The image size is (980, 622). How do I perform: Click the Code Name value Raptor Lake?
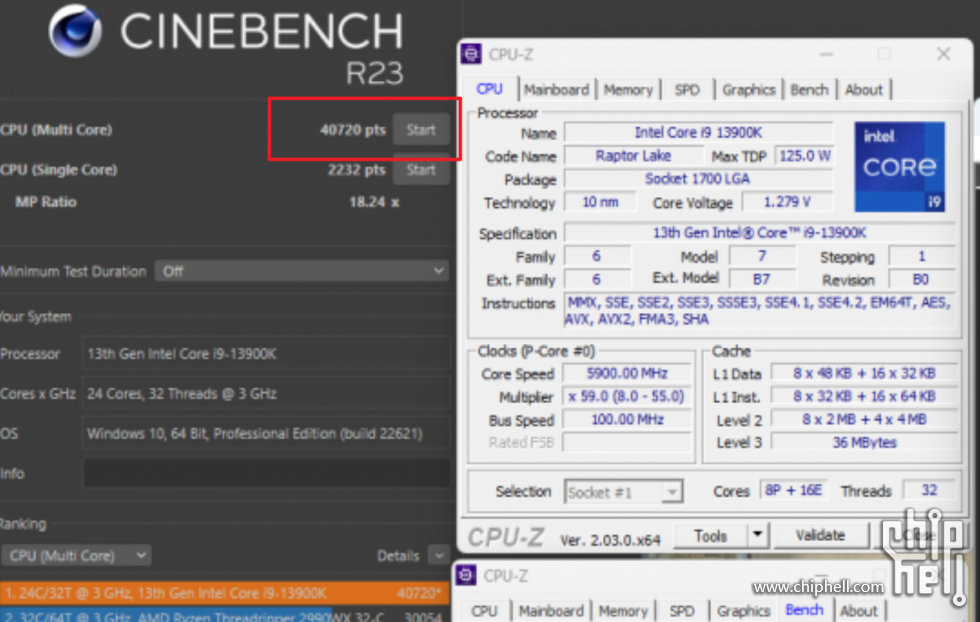(x=632, y=156)
